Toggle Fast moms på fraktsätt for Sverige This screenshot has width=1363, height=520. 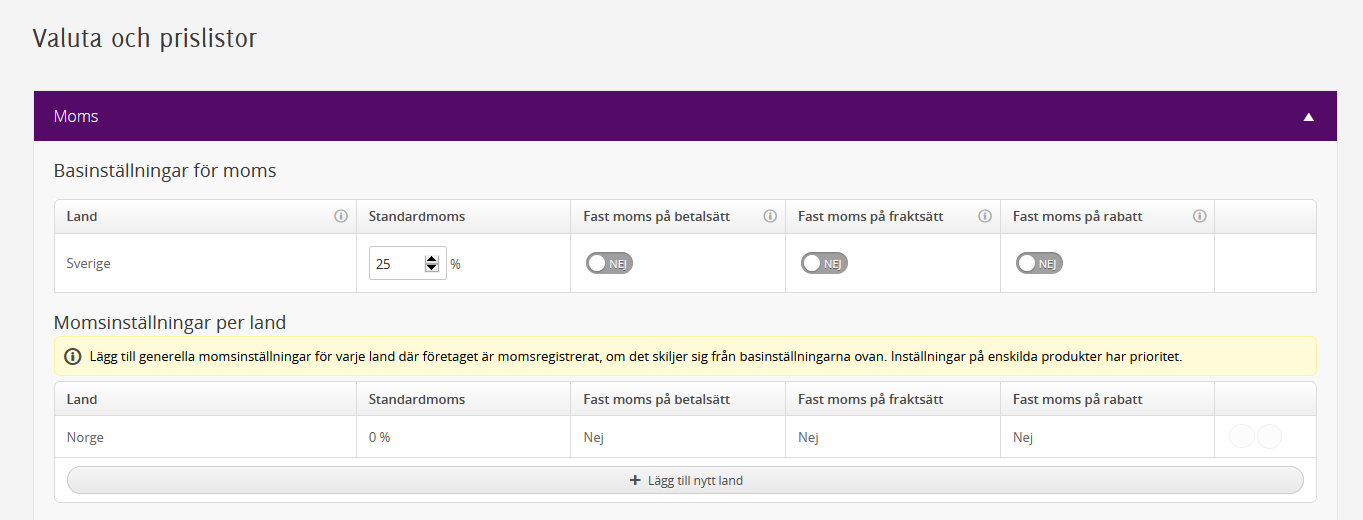point(825,263)
